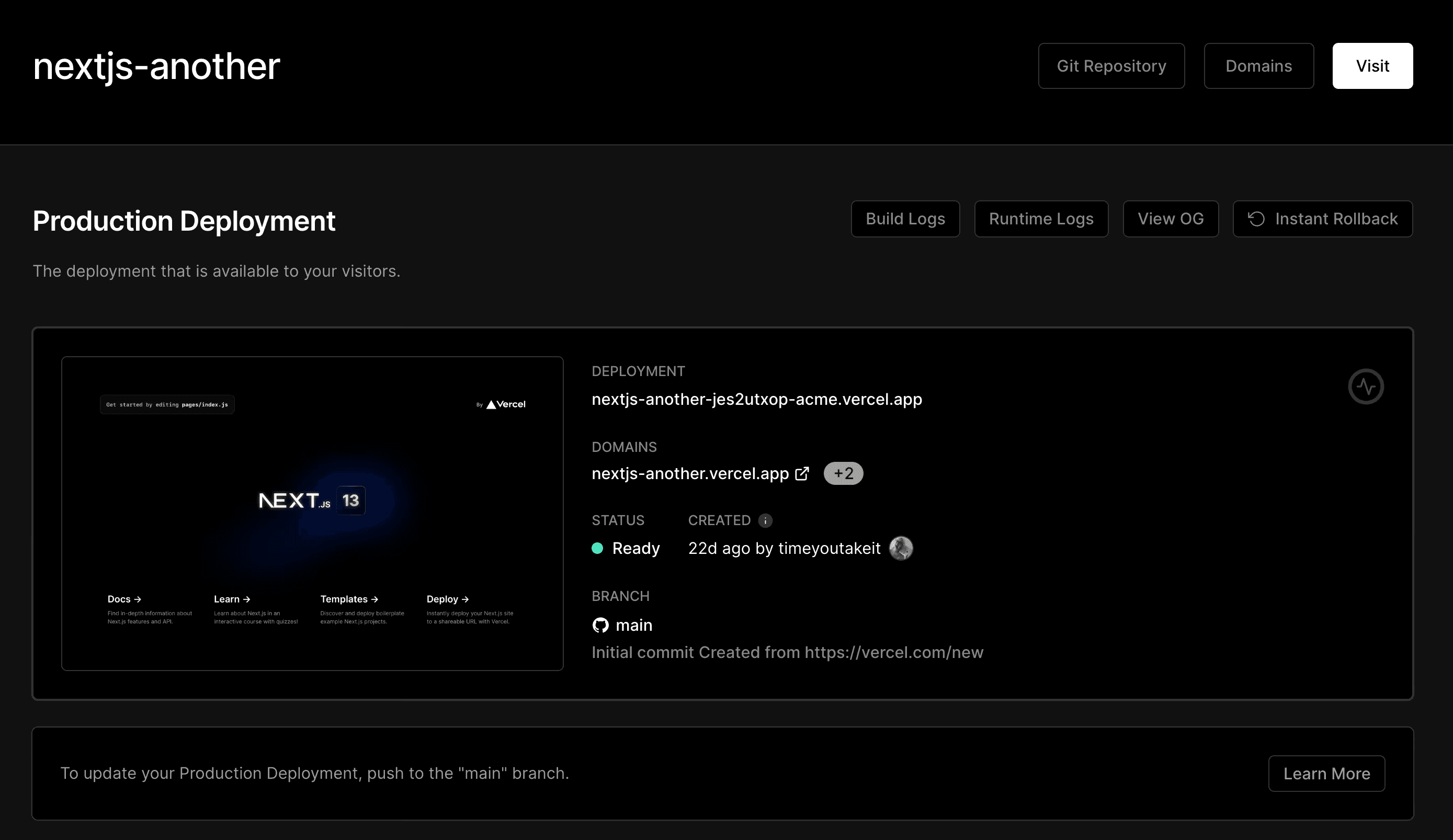Click the green Ready status dot
This screenshot has height=840, width=1453.
click(x=597, y=548)
